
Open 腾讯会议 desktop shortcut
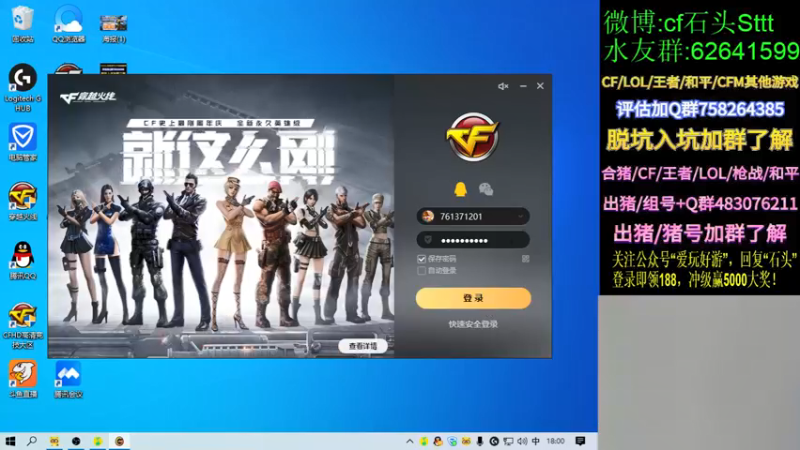68,379
